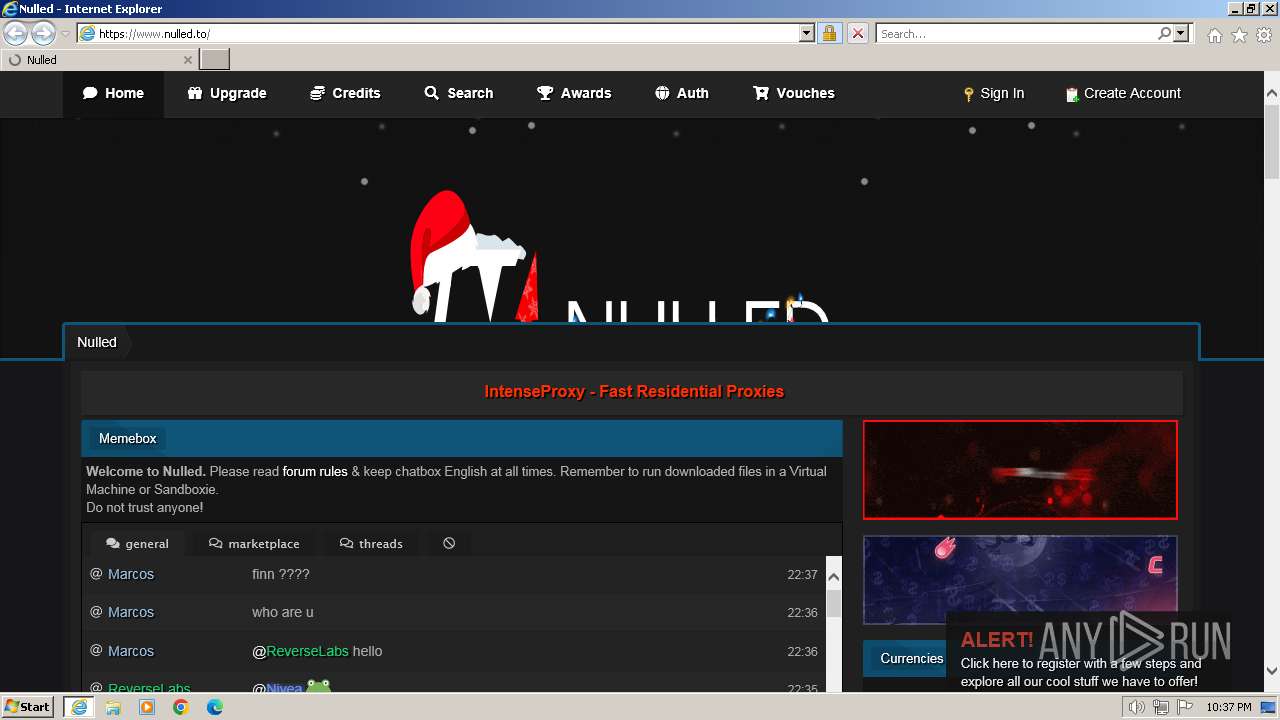Open the Windows Start button
The width and height of the screenshot is (1280, 720).
click(x=29, y=706)
